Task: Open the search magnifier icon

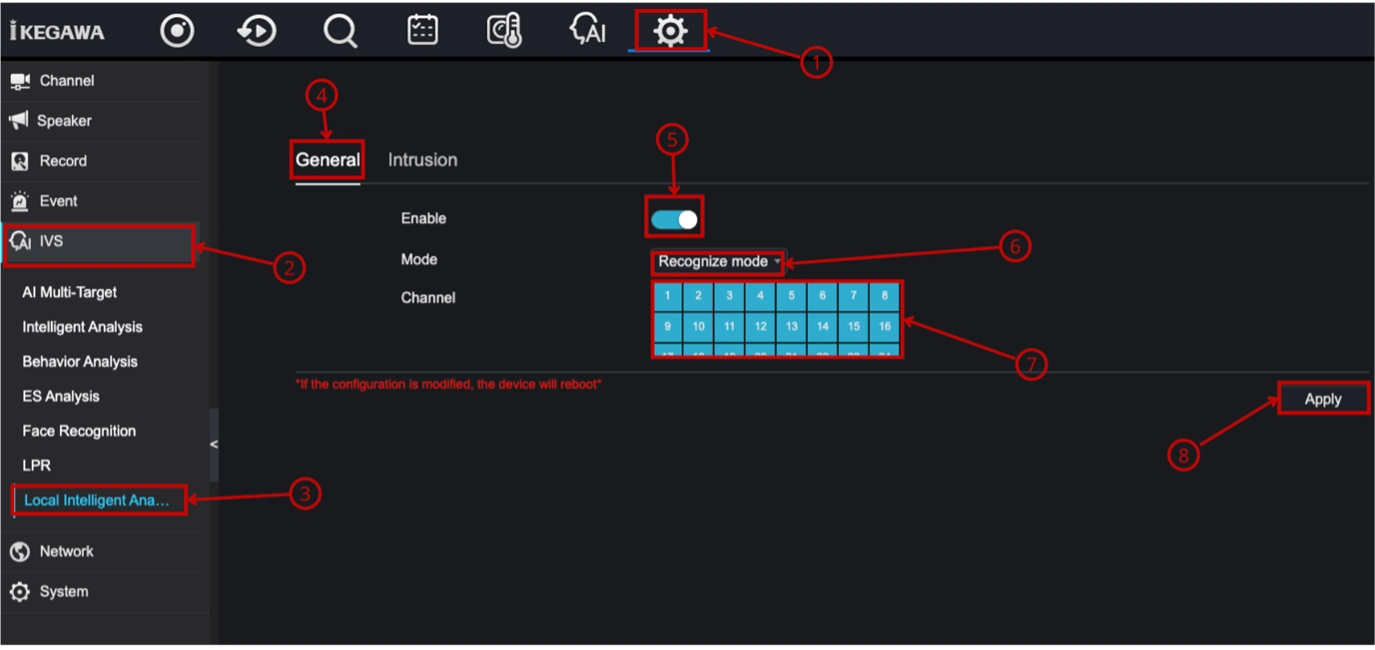Action: 340,31
